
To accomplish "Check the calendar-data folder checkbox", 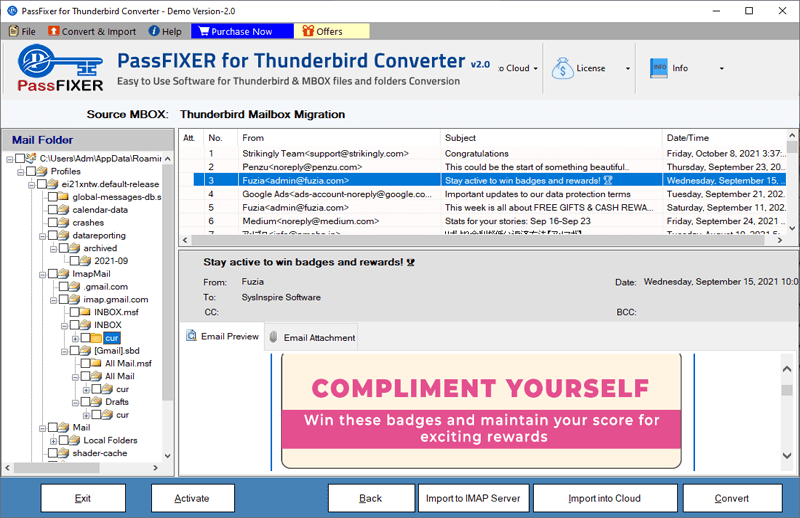I will coord(53,210).
